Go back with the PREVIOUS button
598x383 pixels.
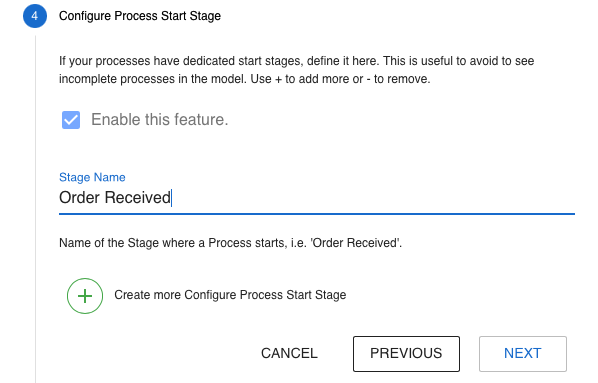(406, 354)
